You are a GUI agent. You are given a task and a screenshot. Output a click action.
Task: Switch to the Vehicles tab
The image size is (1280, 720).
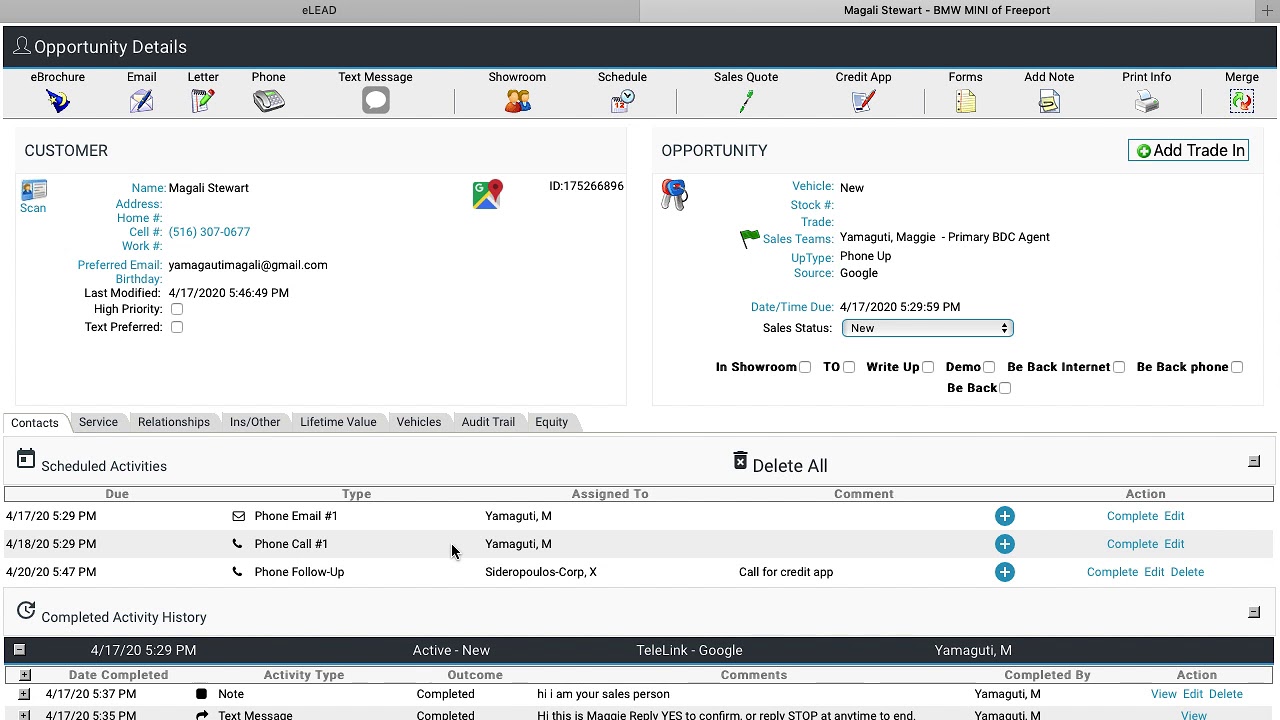[419, 422]
